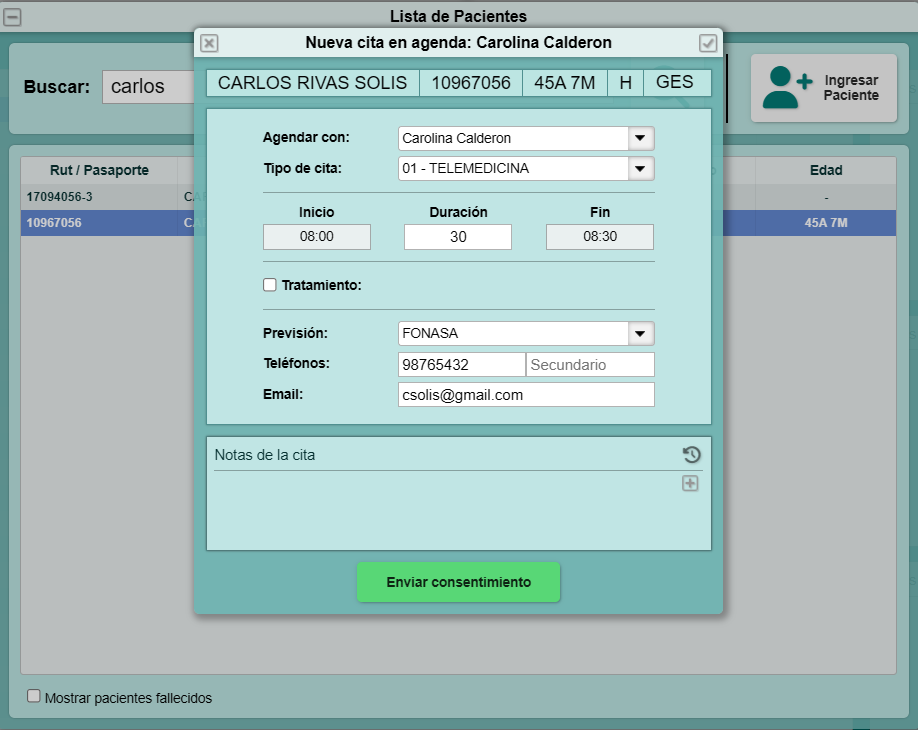Select patient row 17094056-3

[458, 197]
